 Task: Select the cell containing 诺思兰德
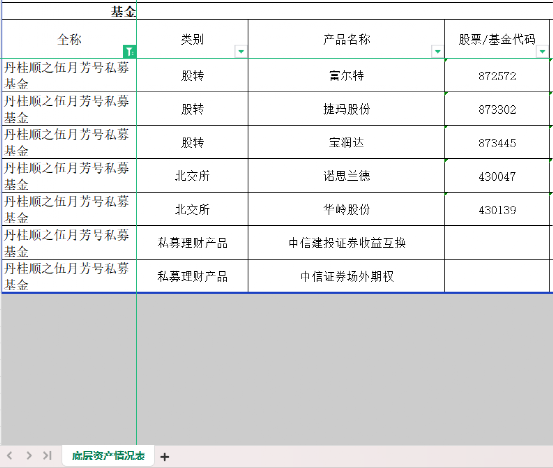(x=346, y=176)
